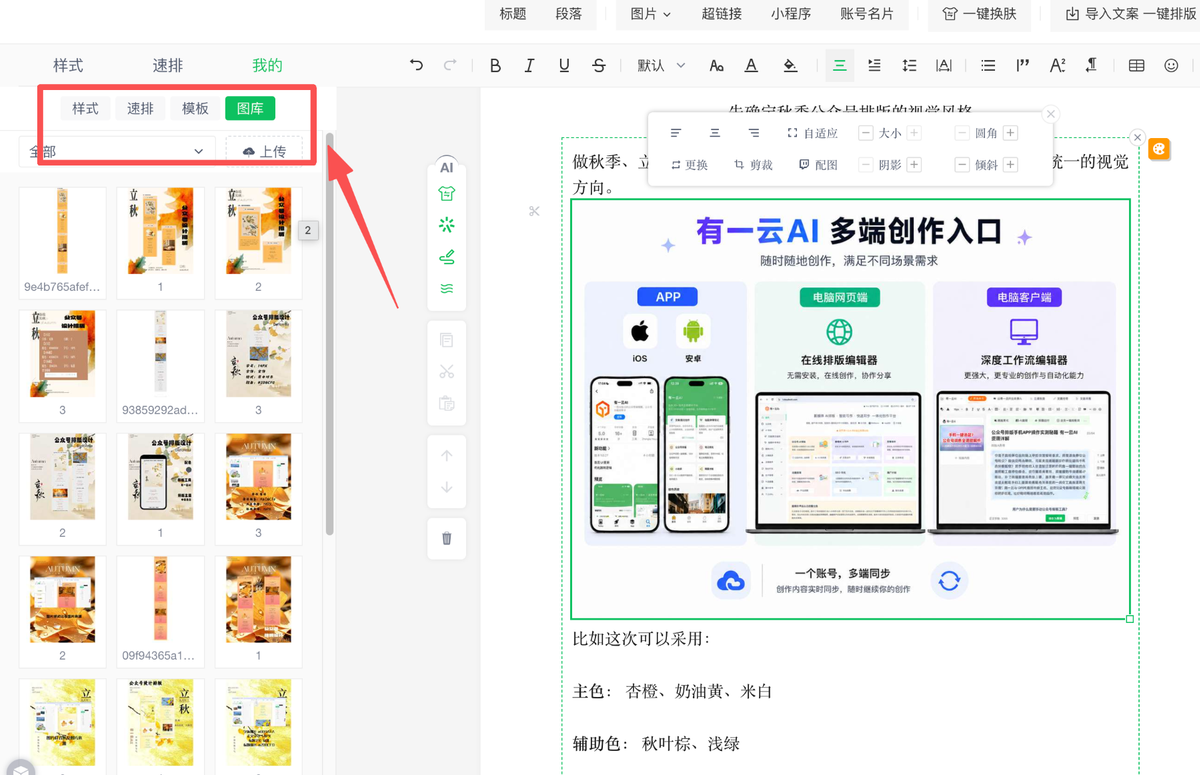Click the 段落 button
The height and width of the screenshot is (775, 1200).
click(x=569, y=14)
